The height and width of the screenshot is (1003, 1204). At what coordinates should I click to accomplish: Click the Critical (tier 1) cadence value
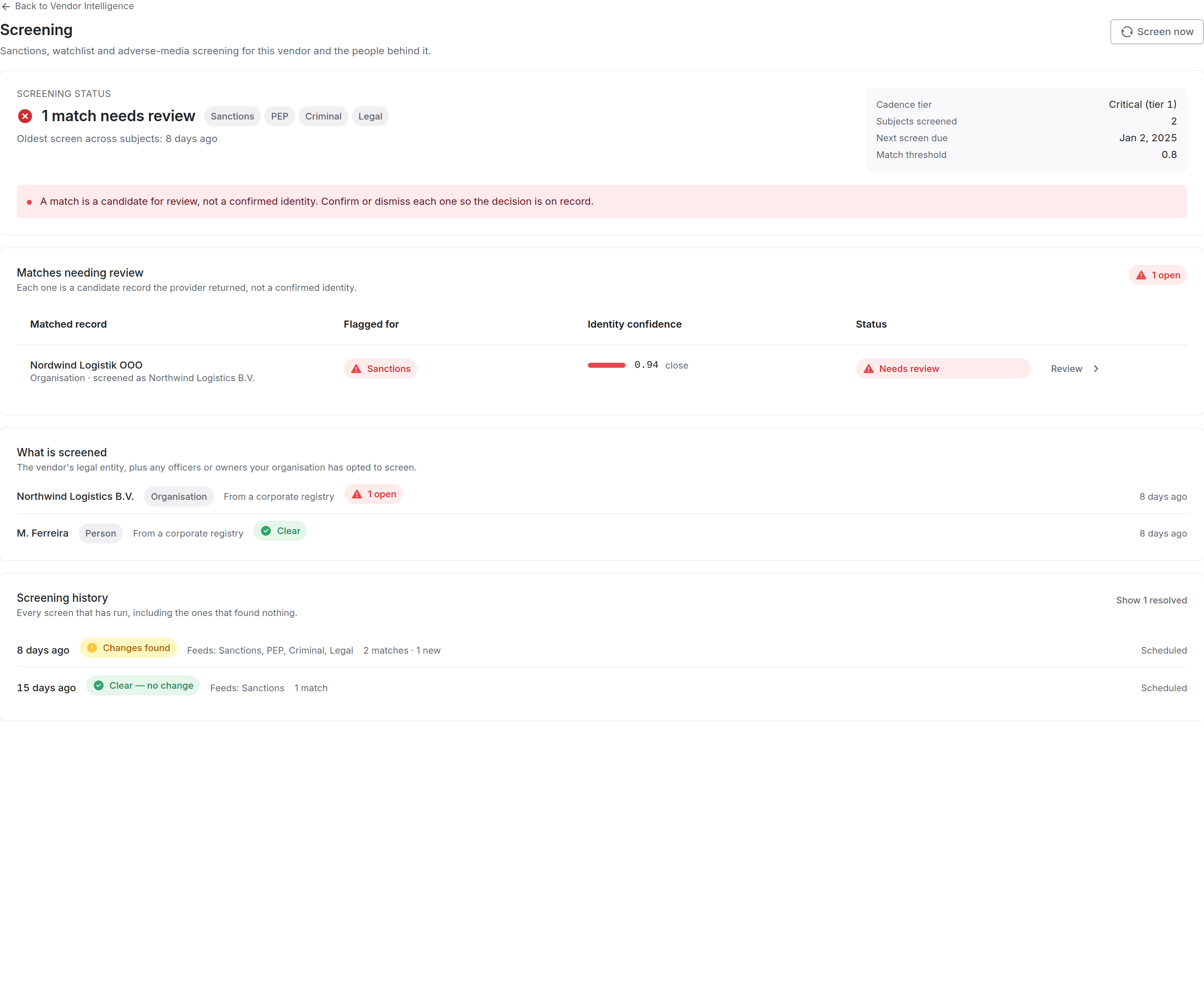pos(1142,104)
